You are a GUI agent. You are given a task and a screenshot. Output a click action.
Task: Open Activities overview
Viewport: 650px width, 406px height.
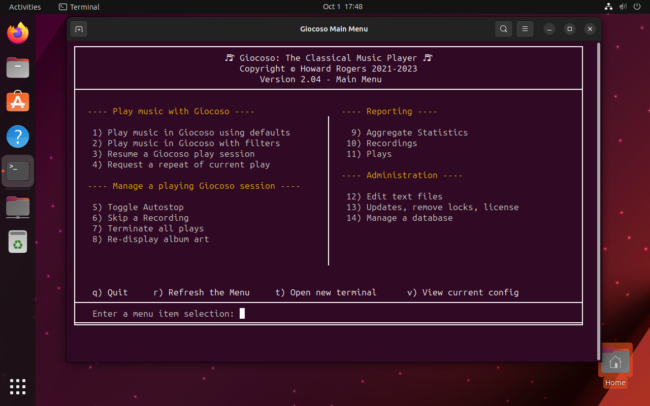25,7
